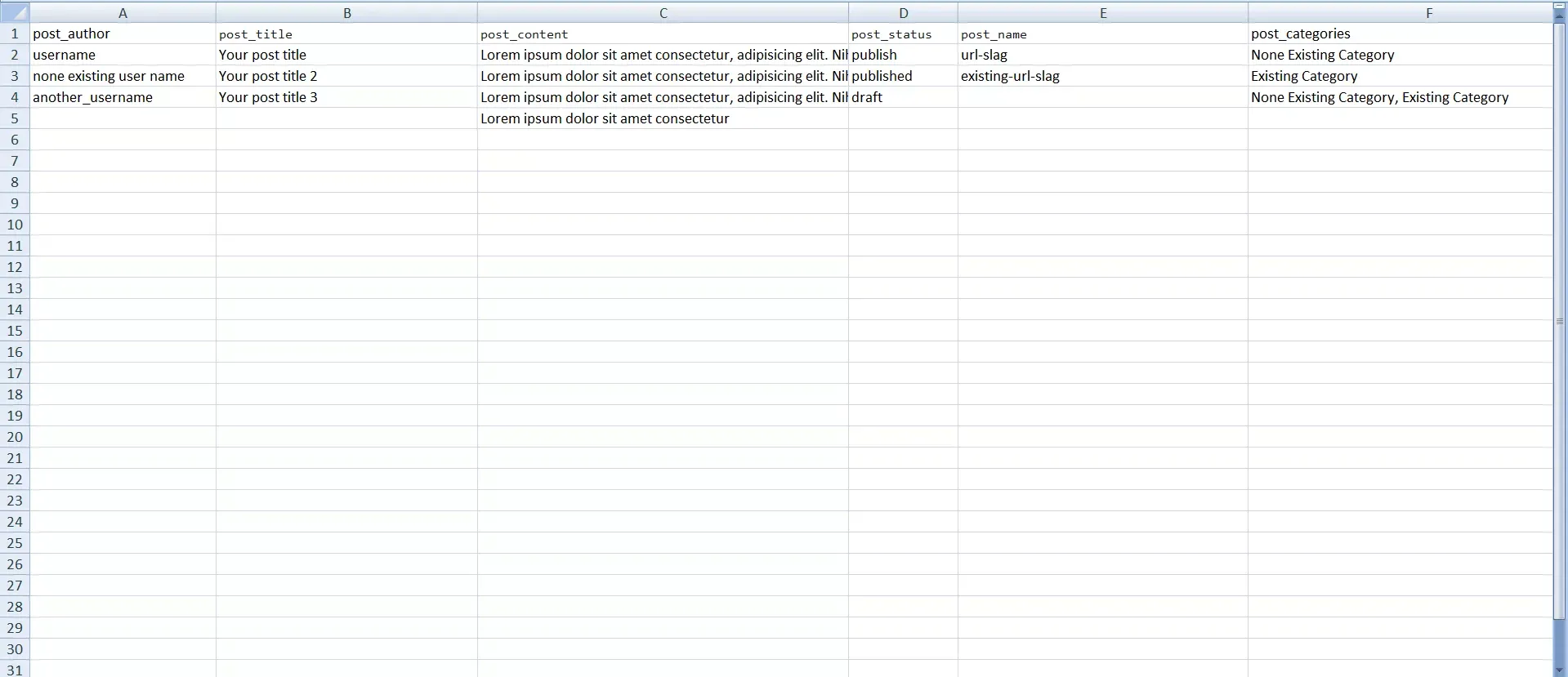Image resolution: width=1568 pixels, height=677 pixels.
Task: Select the Your post title cell in row 2
Action: pos(346,55)
